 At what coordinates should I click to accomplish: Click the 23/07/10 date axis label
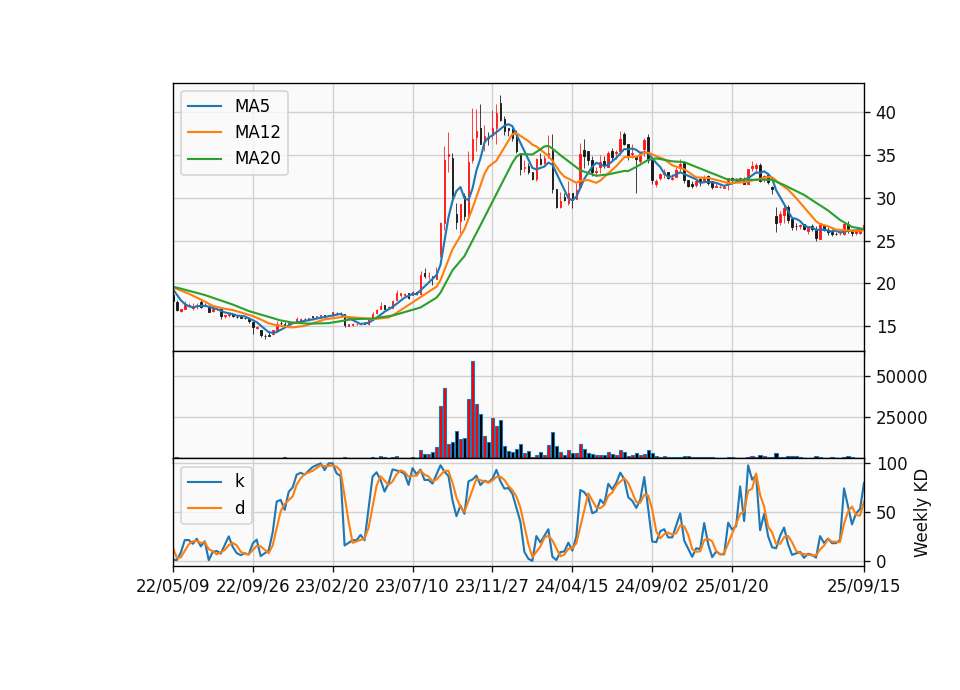click(412, 586)
